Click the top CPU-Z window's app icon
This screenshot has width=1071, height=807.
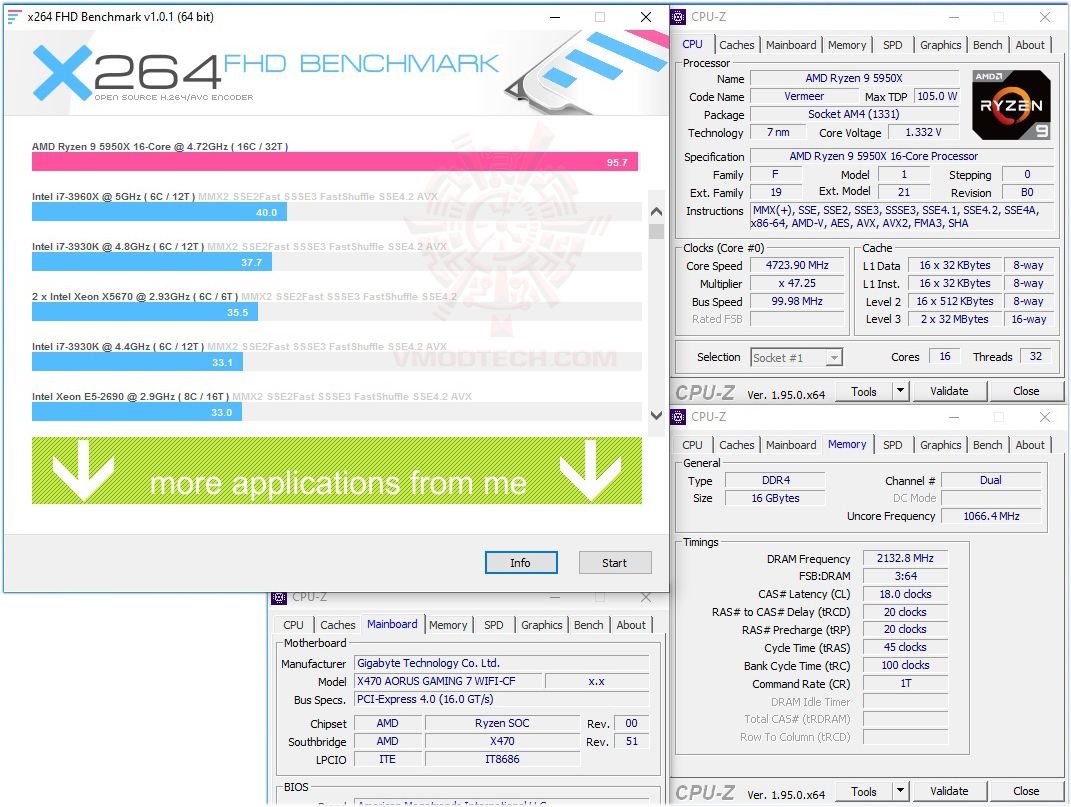coord(678,17)
